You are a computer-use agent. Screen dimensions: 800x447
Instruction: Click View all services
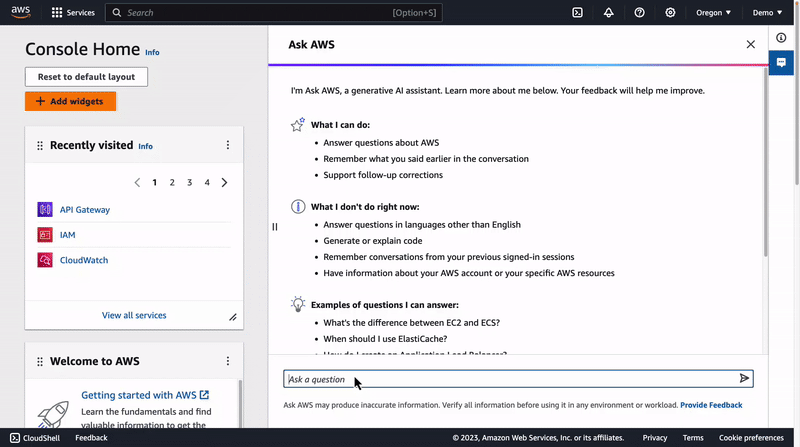click(134, 315)
